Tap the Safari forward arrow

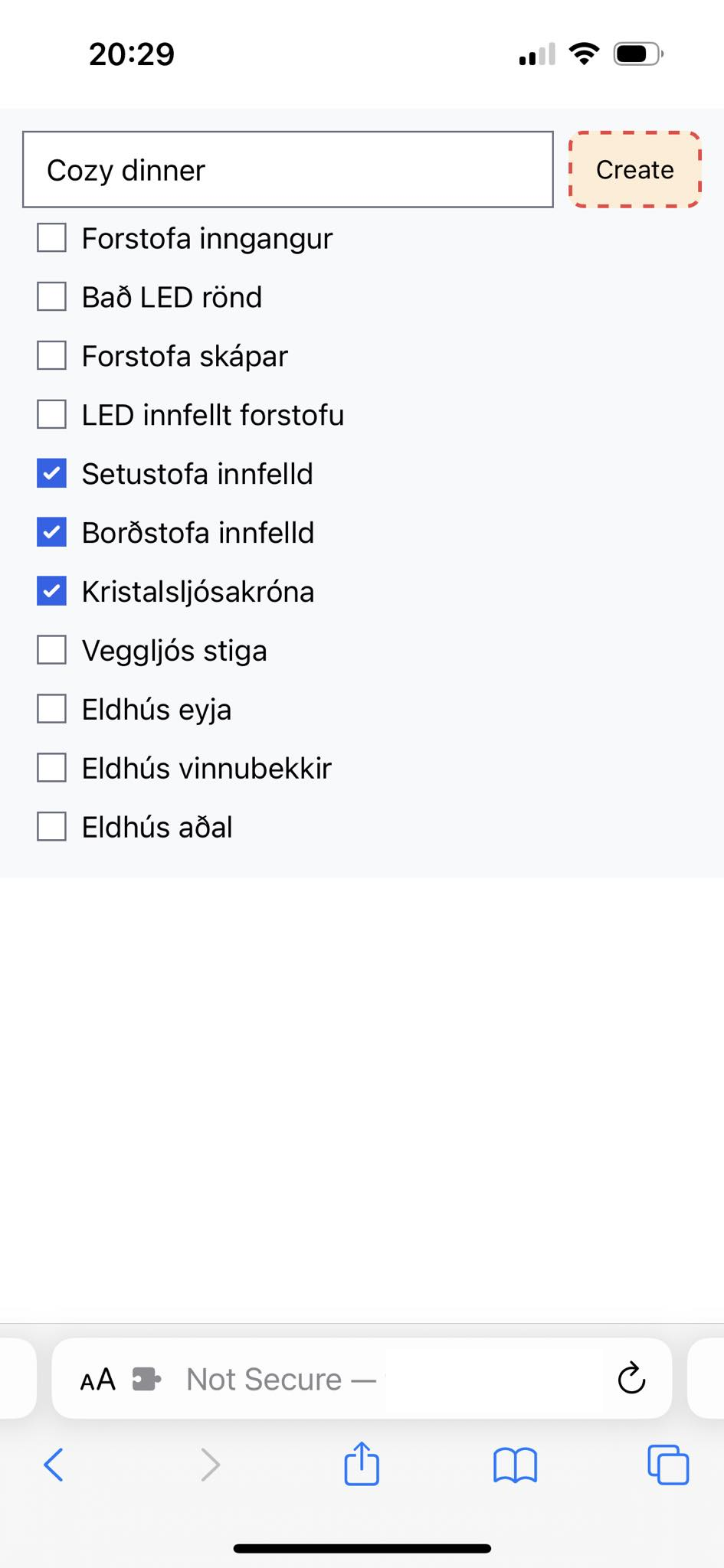point(210,1465)
